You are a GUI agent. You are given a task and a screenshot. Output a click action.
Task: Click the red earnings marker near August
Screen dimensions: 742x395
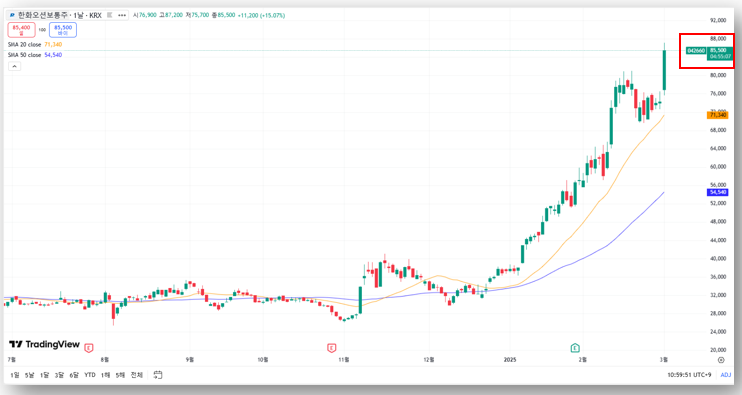point(88,348)
